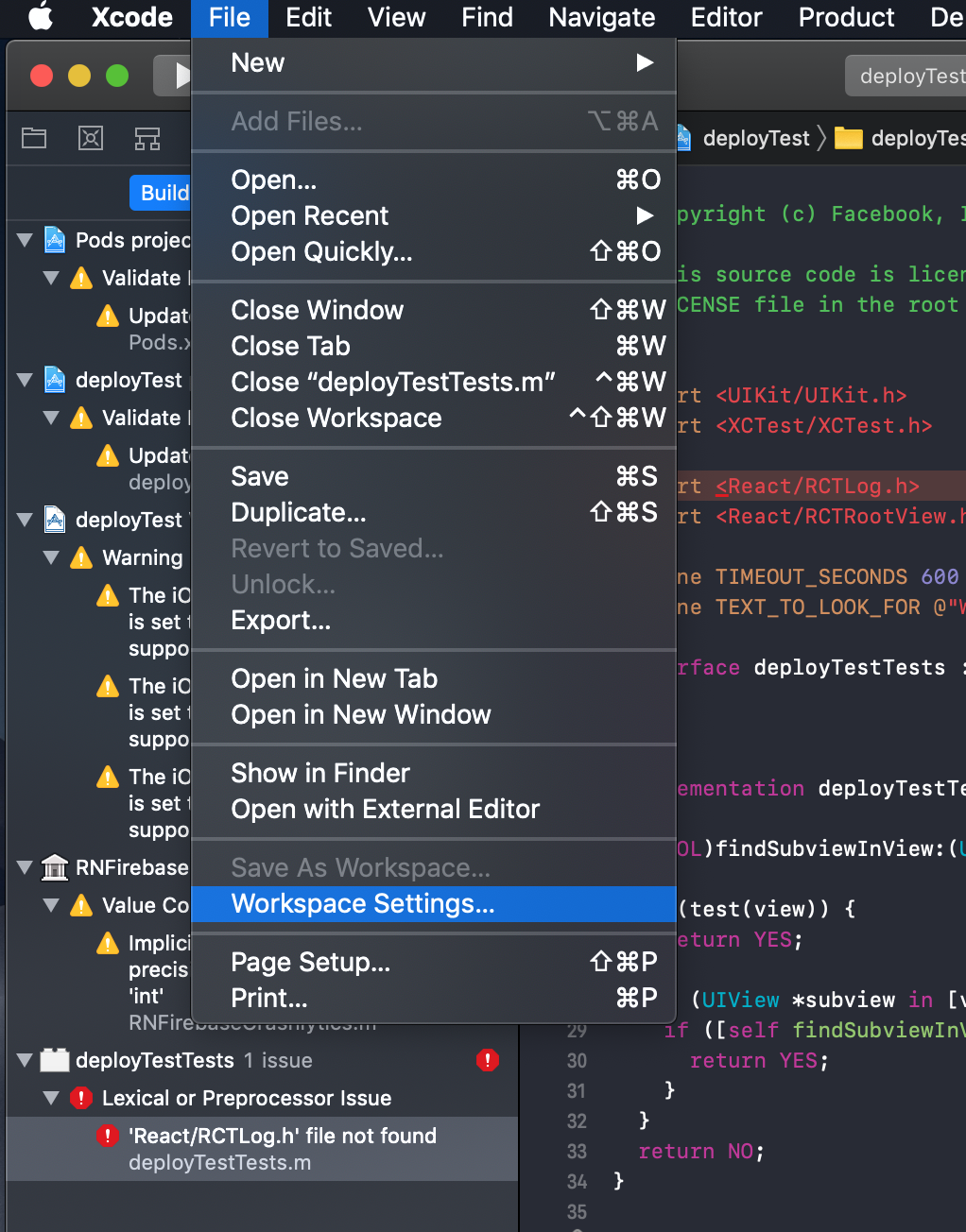Screen dimensions: 966x1232
Task: Select the implicit conversion precision warning
Action: pos(99,983)
